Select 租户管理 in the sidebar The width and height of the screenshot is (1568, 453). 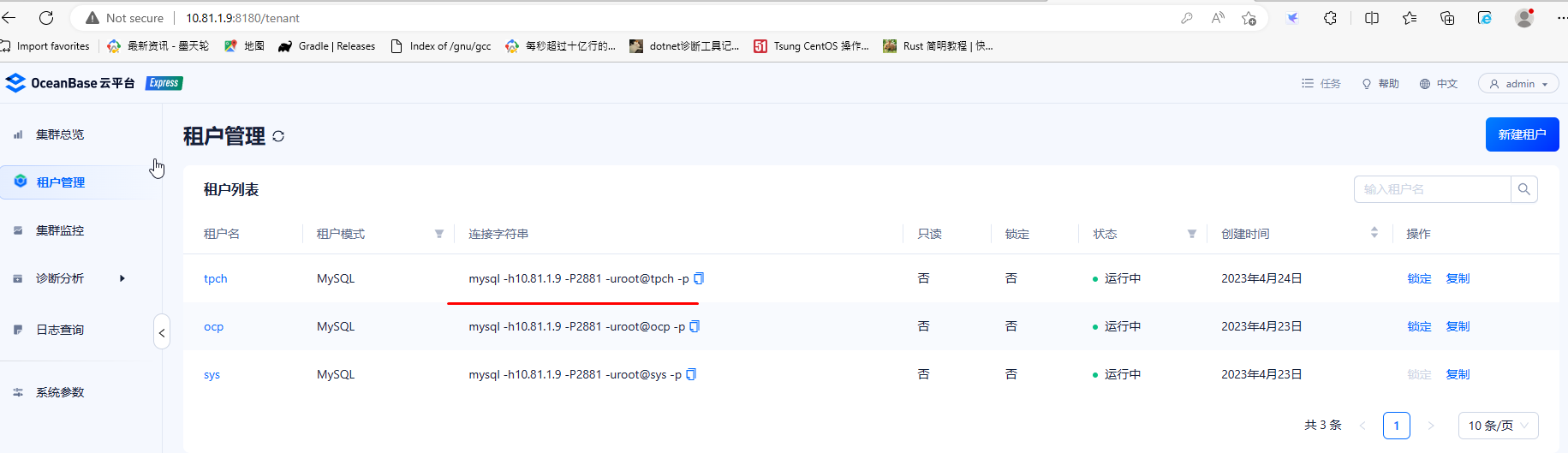pos(61,182)
